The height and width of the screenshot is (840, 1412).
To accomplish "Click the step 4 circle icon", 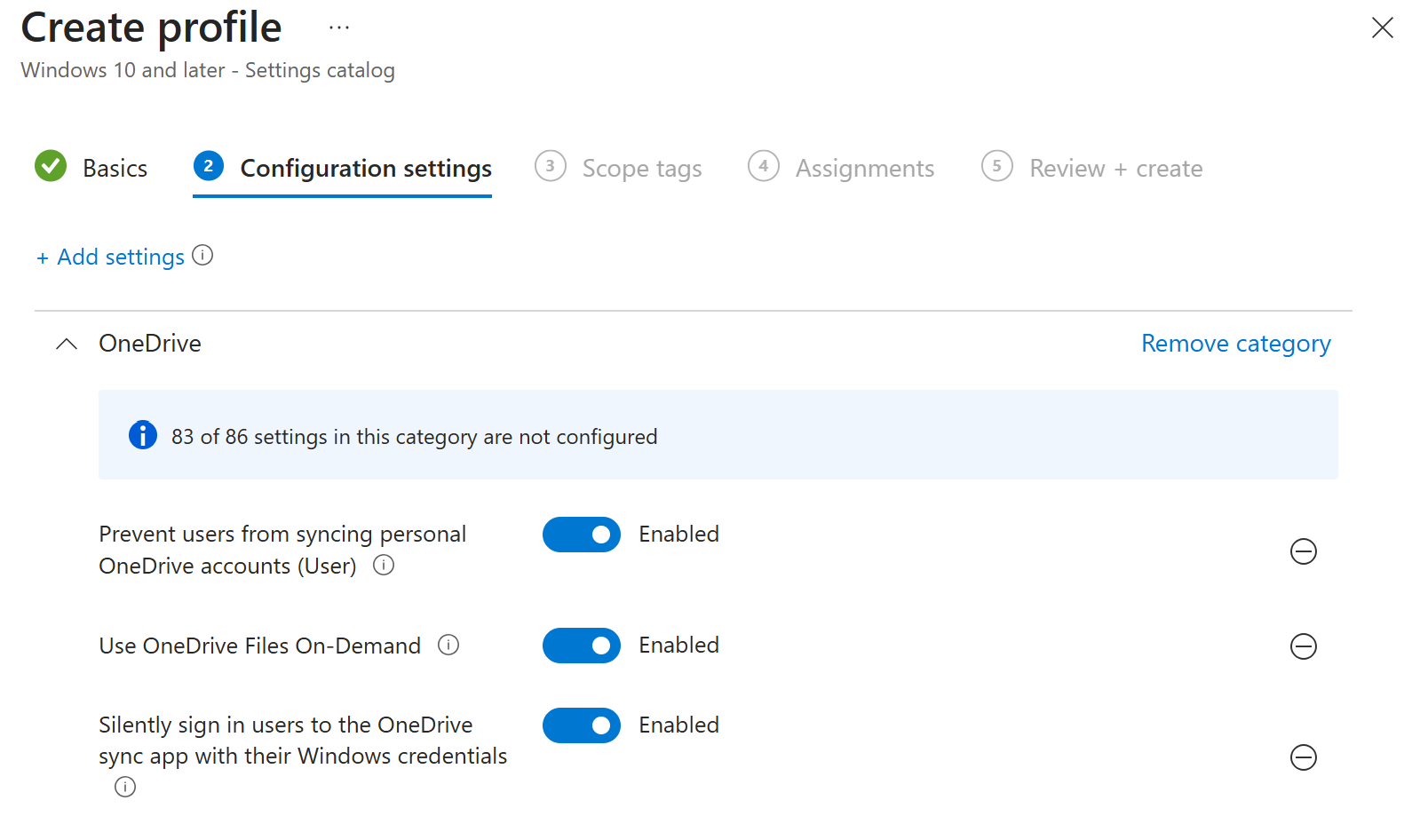I will (764, 166).
